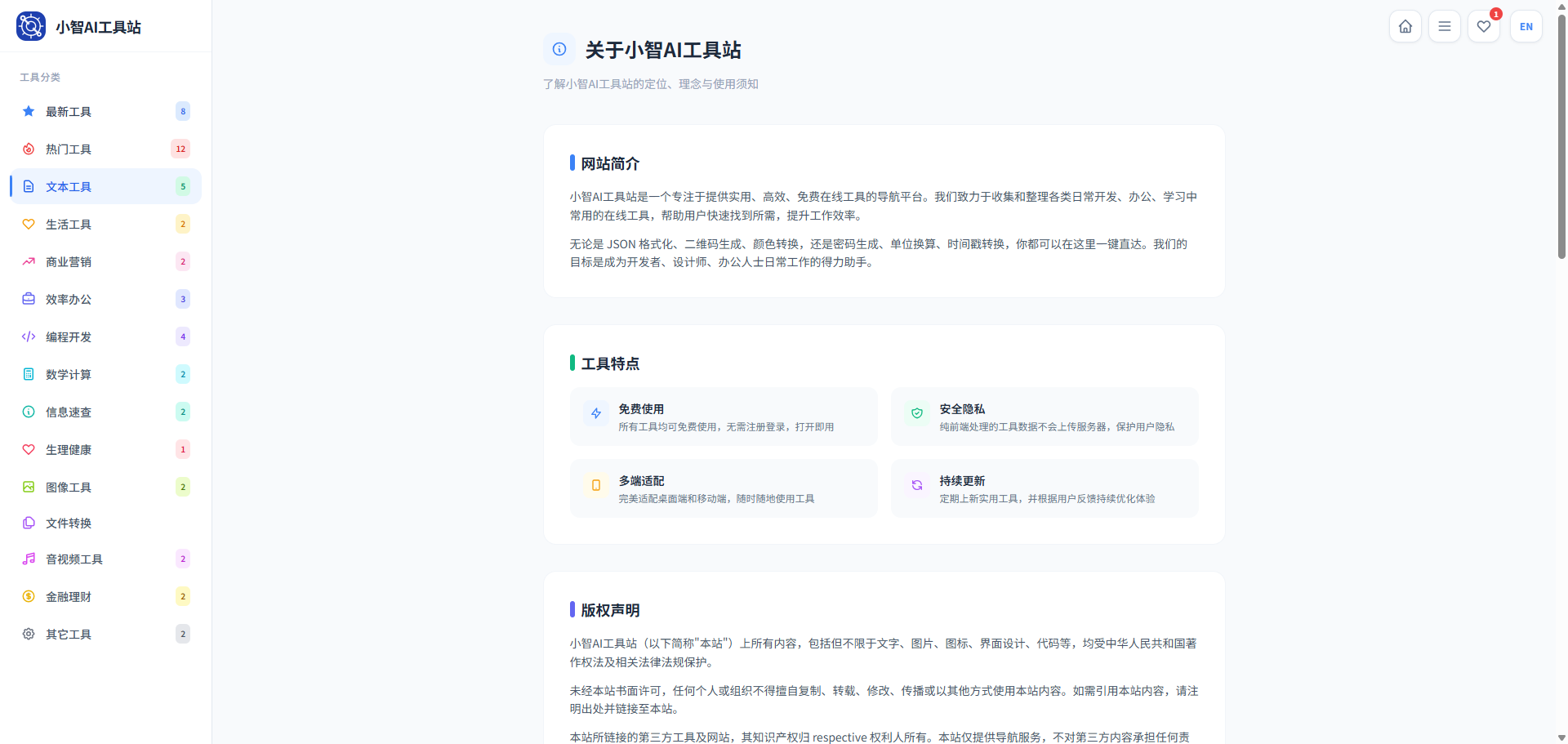Screen dimensions: 1568x744
Task: Open 商业营销 category
Action: pos(105,261)
